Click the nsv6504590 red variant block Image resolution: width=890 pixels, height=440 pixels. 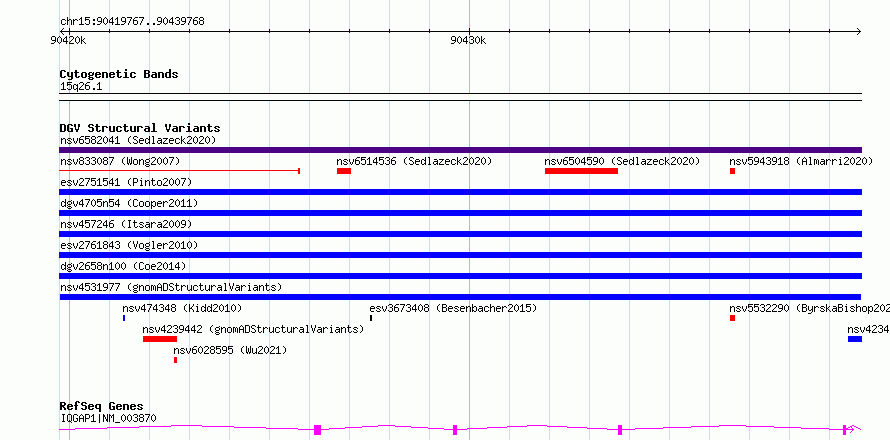581,171
